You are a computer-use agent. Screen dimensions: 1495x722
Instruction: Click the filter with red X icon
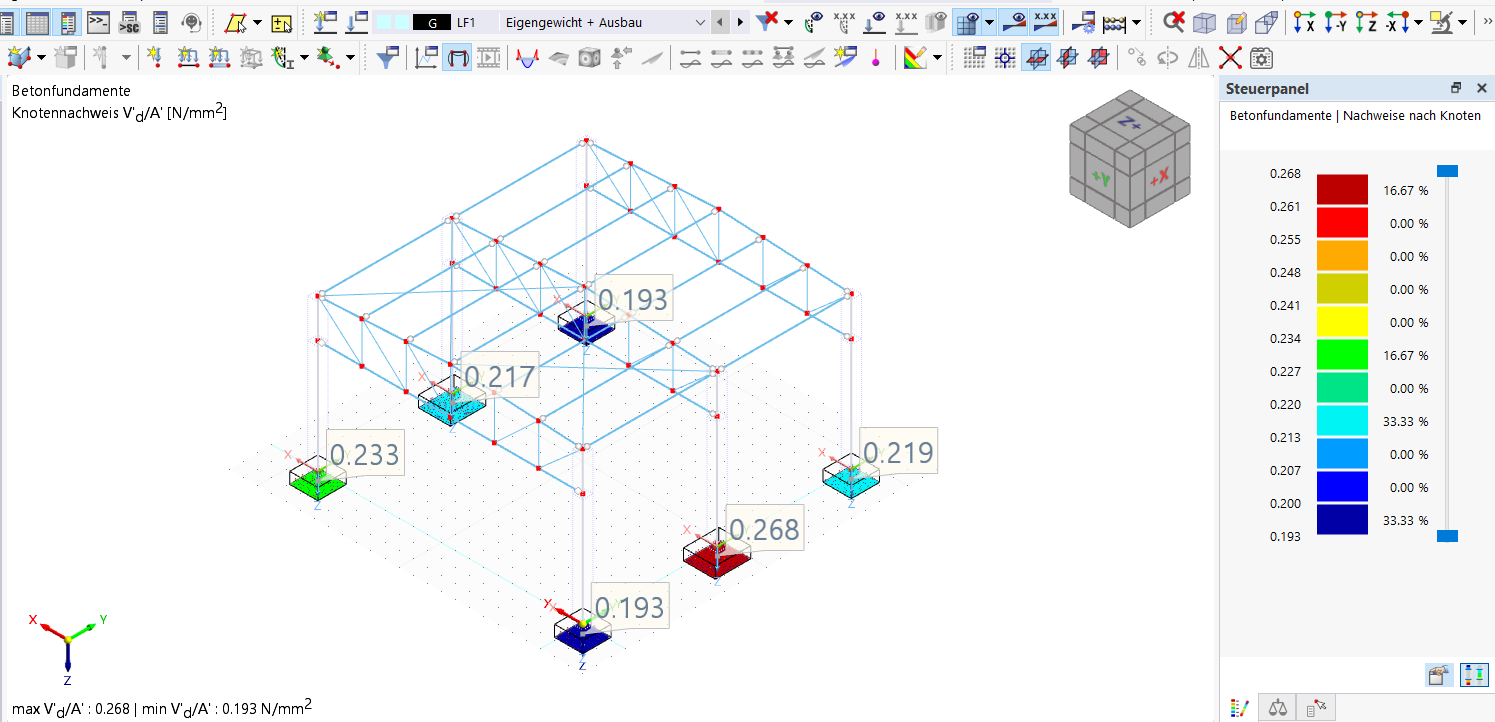[x=768, y=21]
